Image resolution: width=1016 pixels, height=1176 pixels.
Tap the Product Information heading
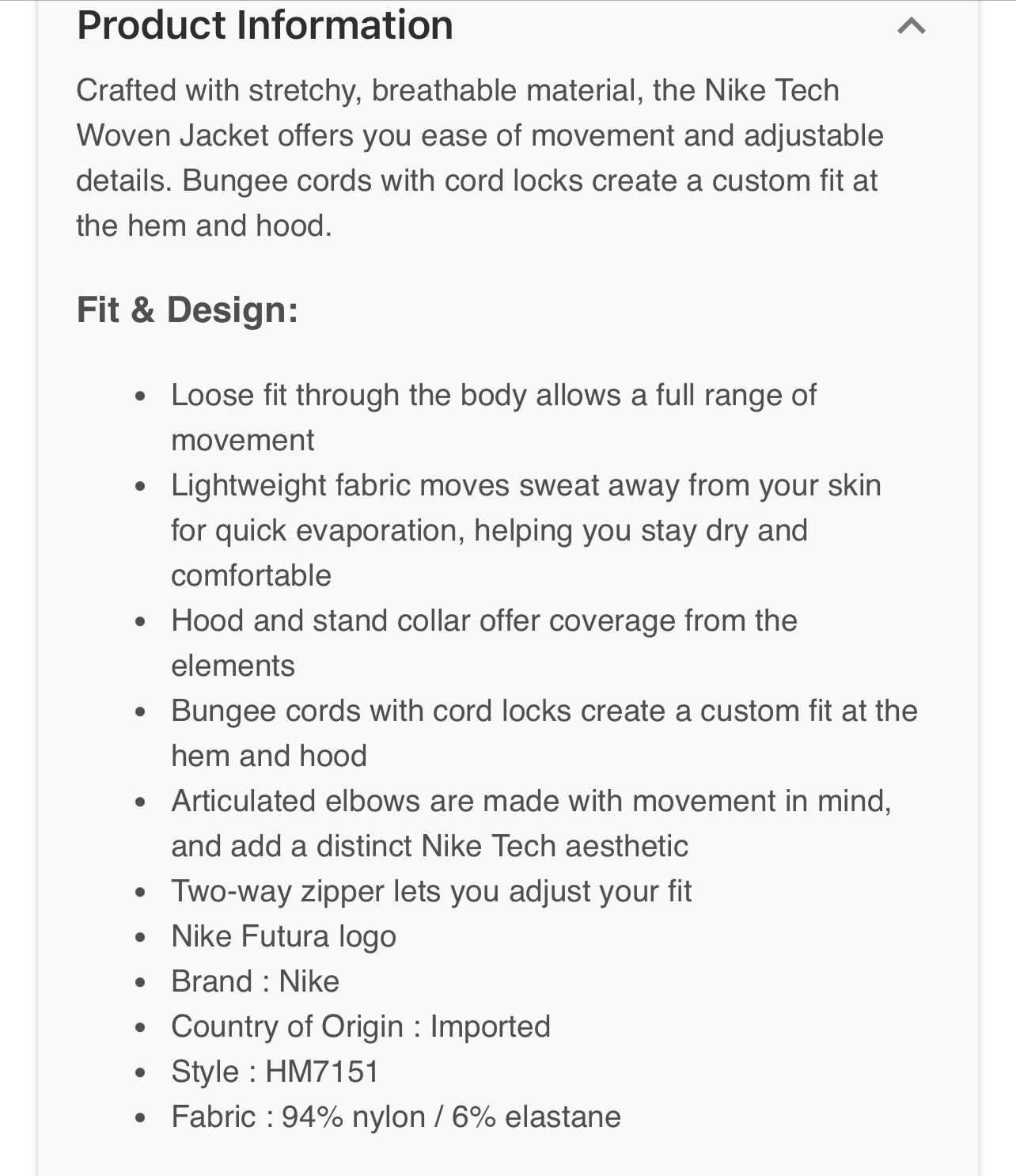coord(264,25)
